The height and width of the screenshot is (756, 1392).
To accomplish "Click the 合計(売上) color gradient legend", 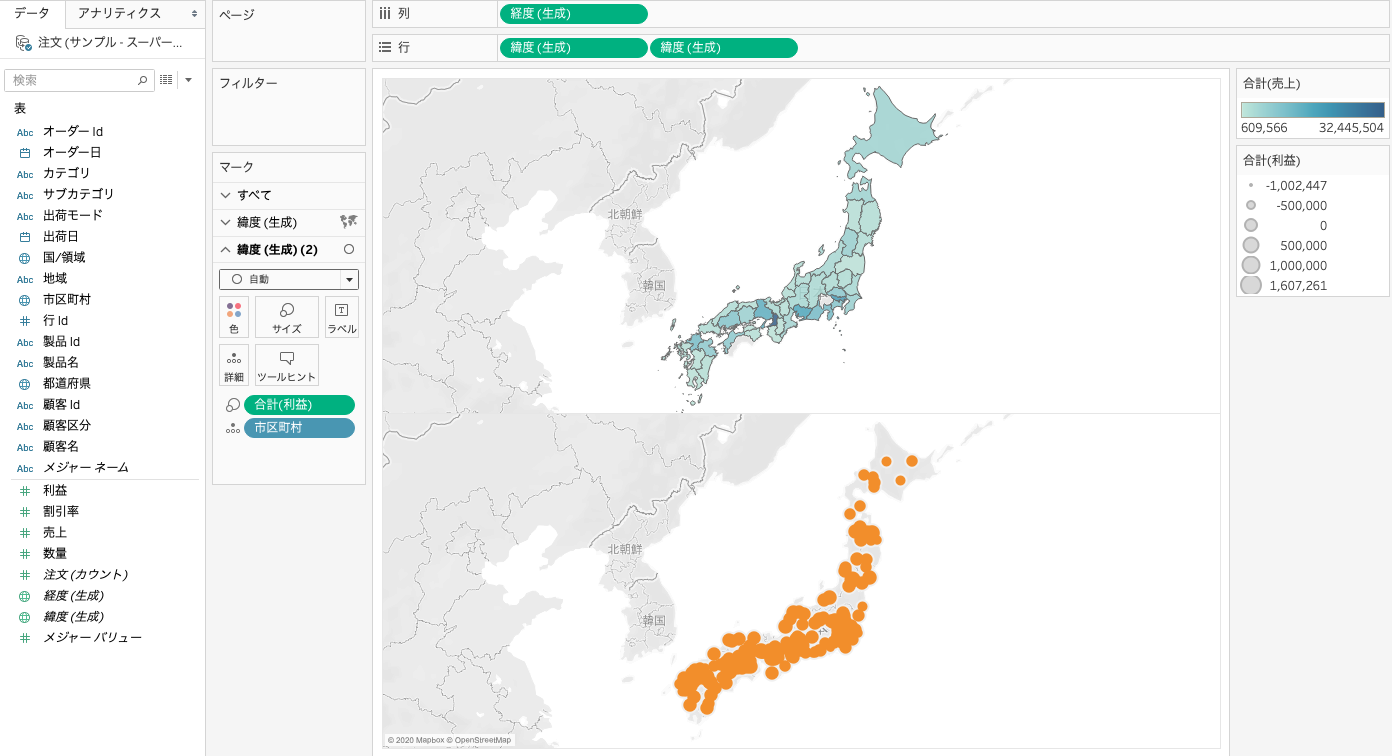I will pos(1312,110).
